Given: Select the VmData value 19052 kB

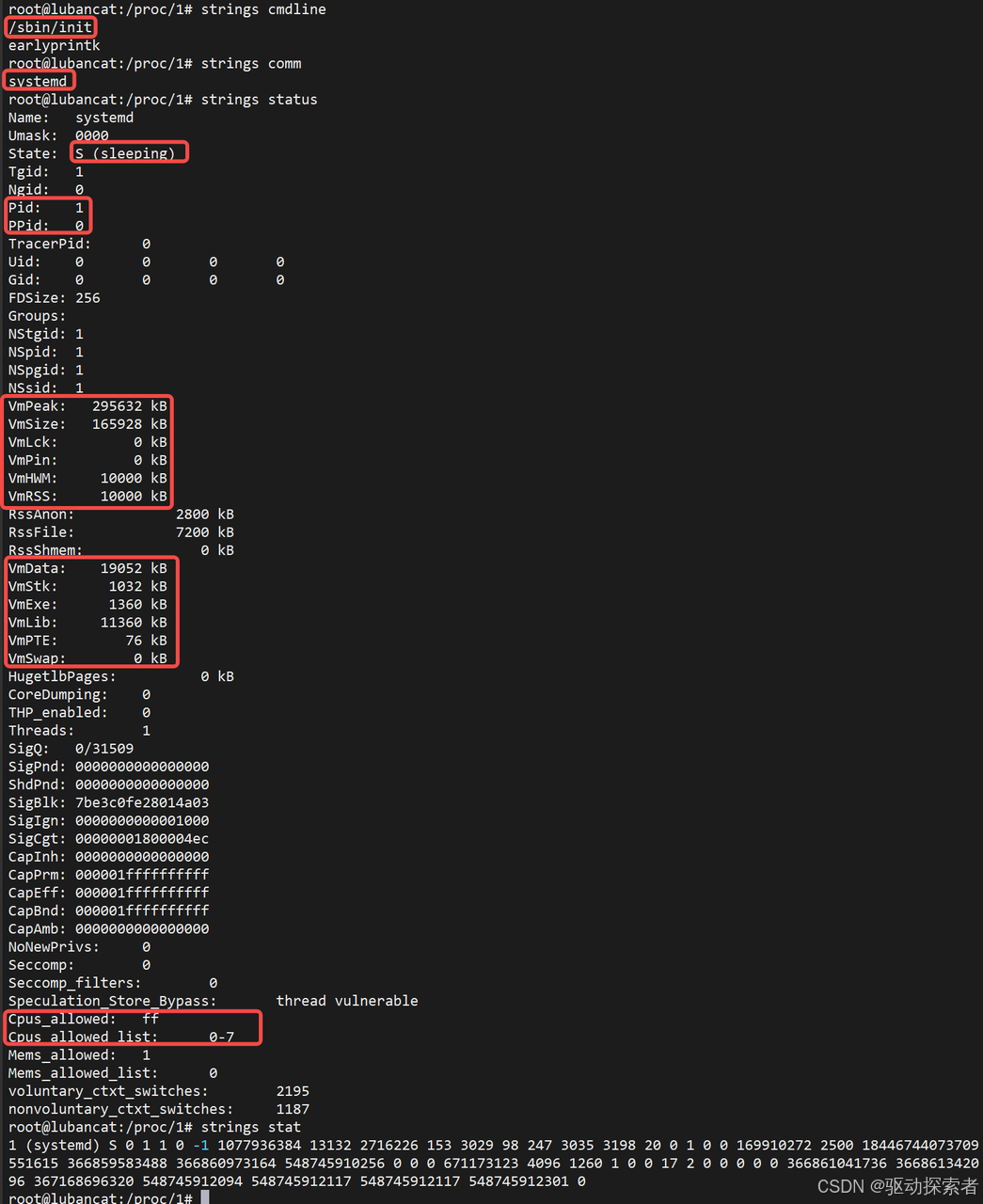Looking at the screenshot, I should tap(134, 568).
